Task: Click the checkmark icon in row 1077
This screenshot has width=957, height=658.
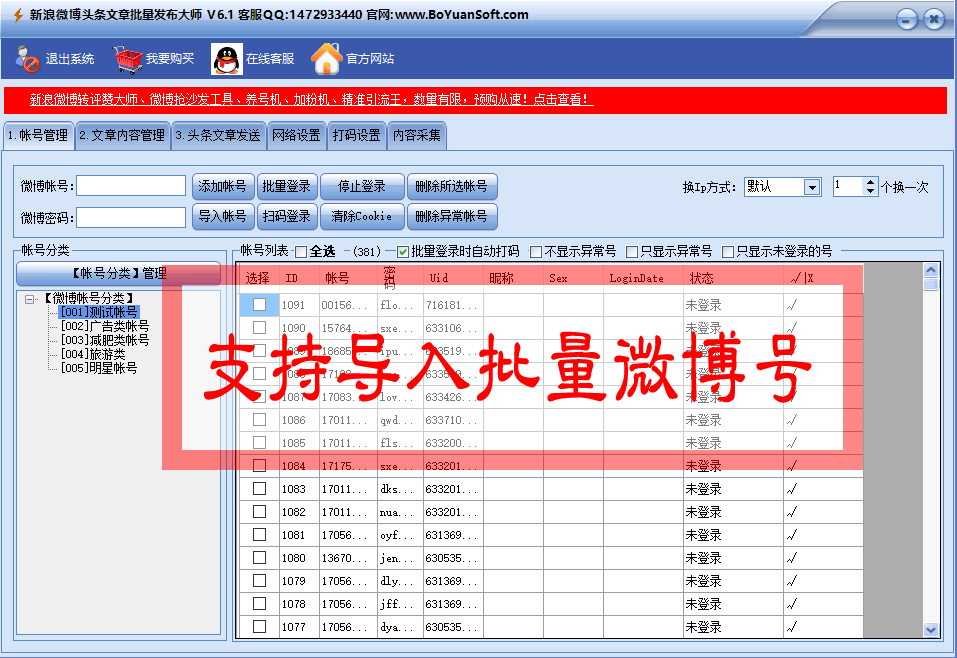Action: coord(792,627)
